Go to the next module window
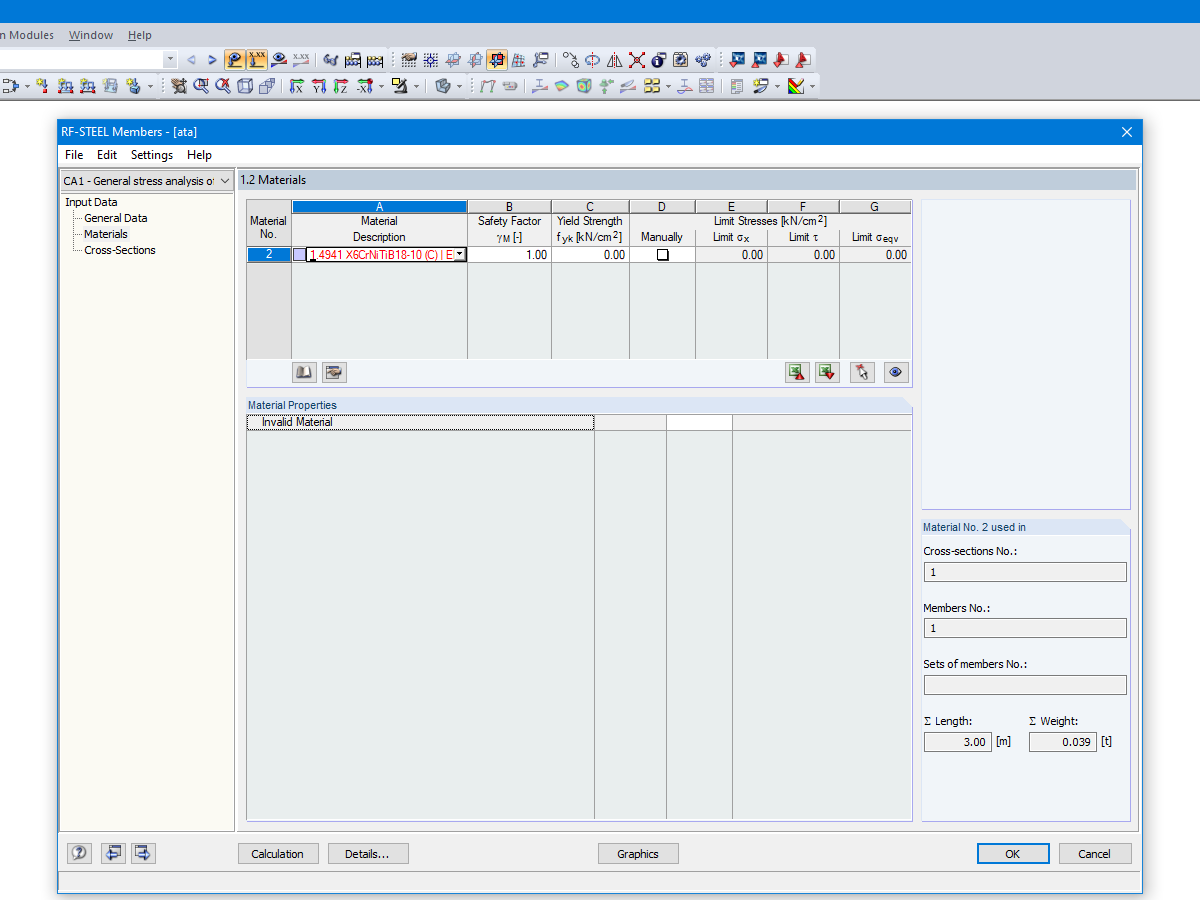 point(143,853)
